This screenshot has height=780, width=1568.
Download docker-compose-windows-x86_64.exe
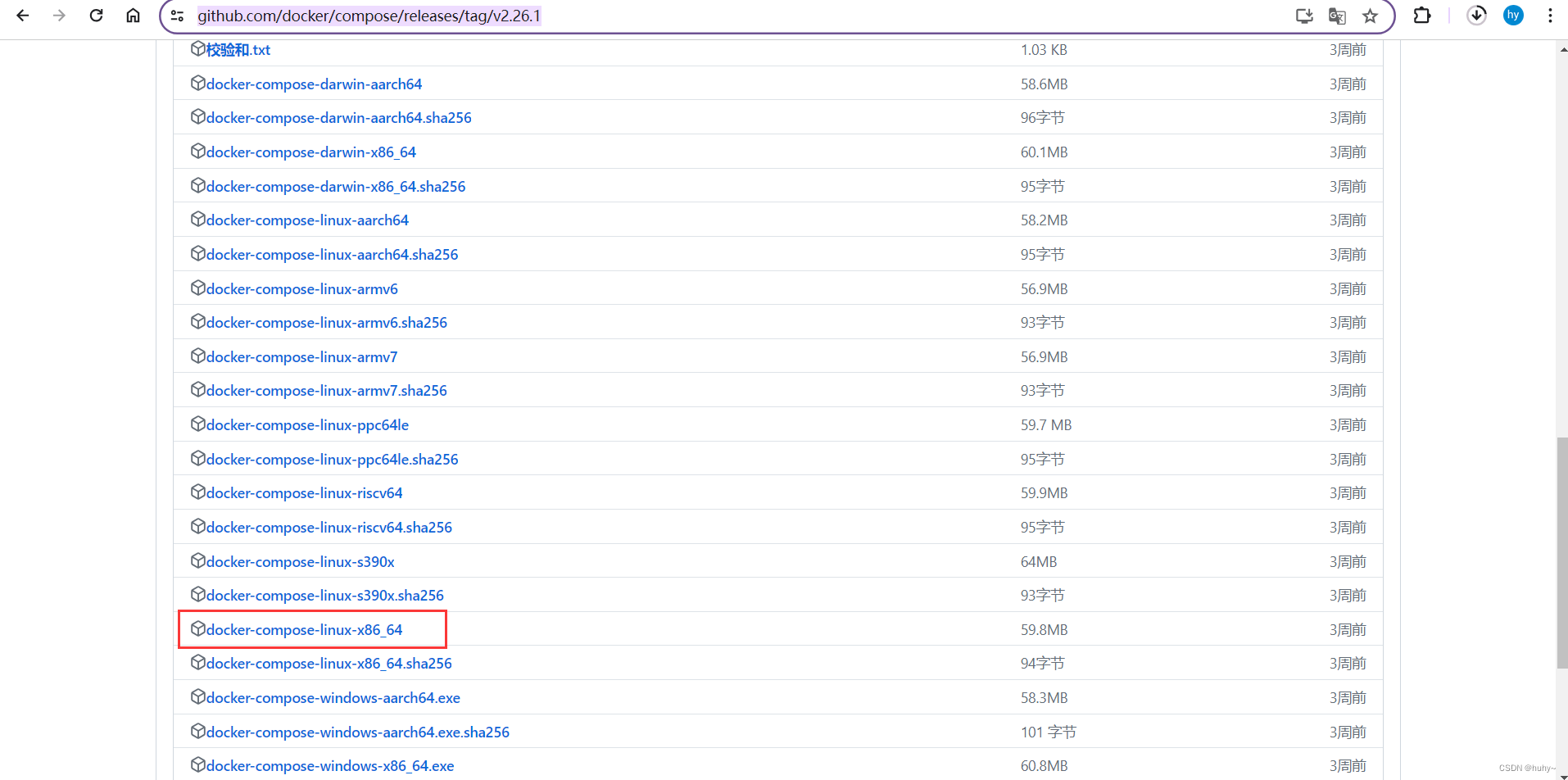coord(330,766)
